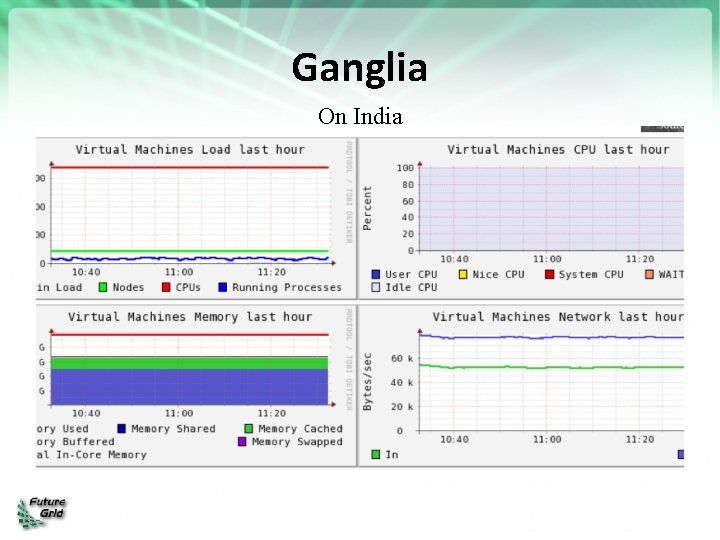Click the 'Nice CPU' legend label
Screen dimensions: 720x540
(x=498, y=275)
